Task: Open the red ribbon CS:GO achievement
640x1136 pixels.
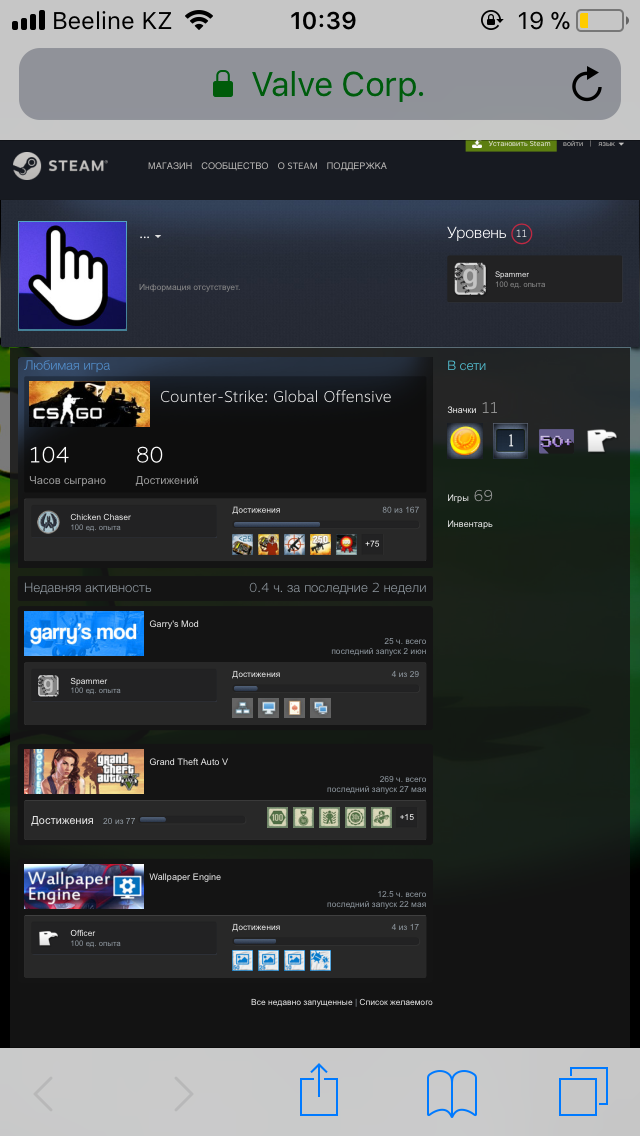Action: click(346, 544)
